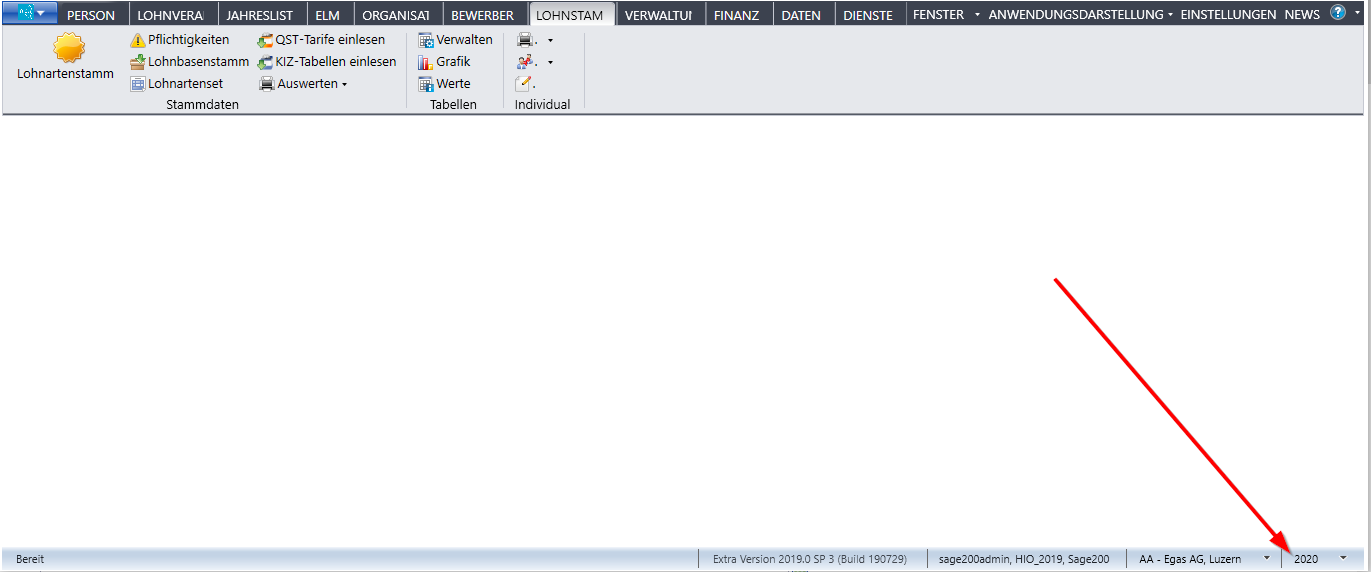
Task: Open the blue application menu button
Action: (31, 13)
